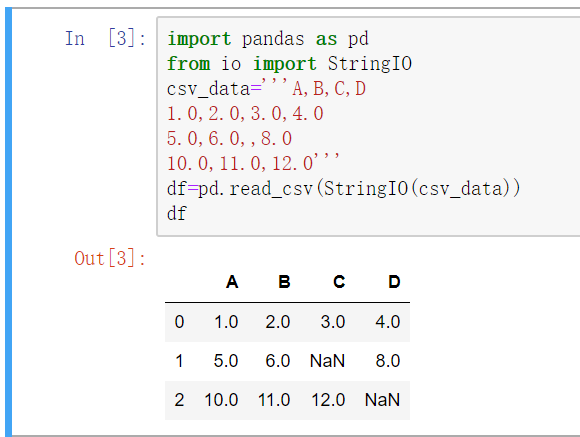
Task: Select column header A in output table
Action: click(232, 282)
